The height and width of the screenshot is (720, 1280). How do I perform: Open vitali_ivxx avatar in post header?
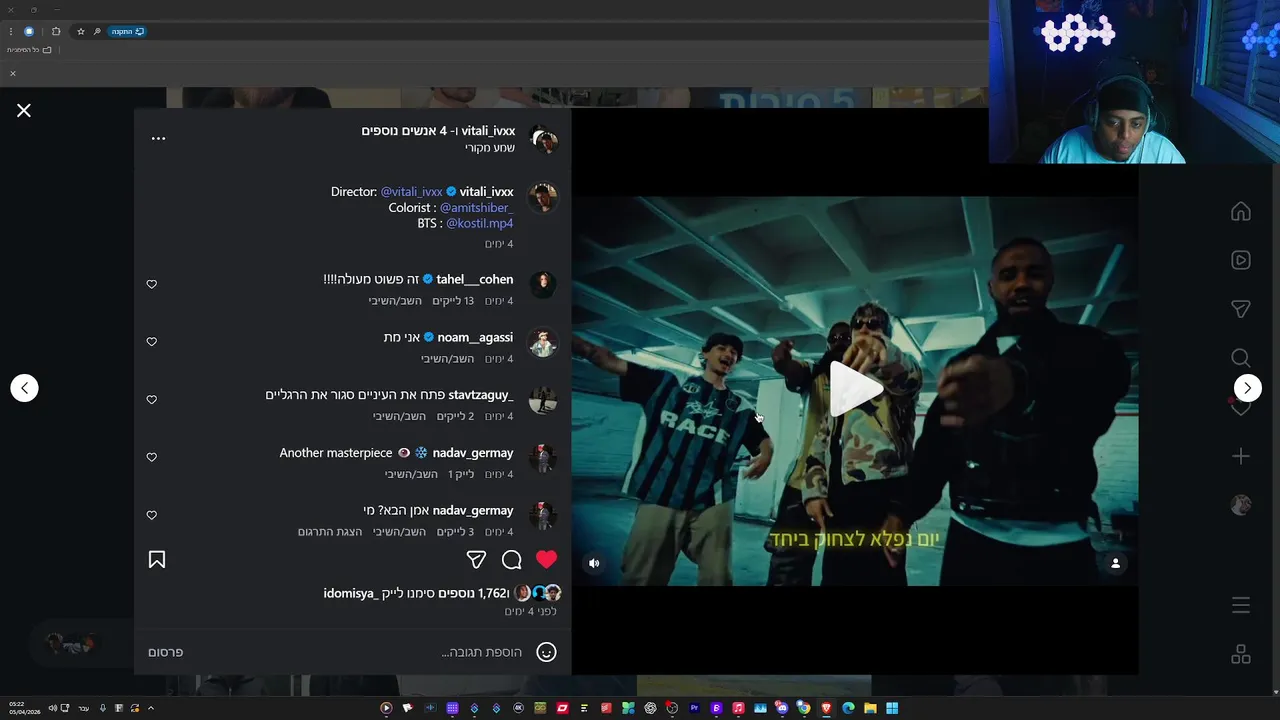543,139
